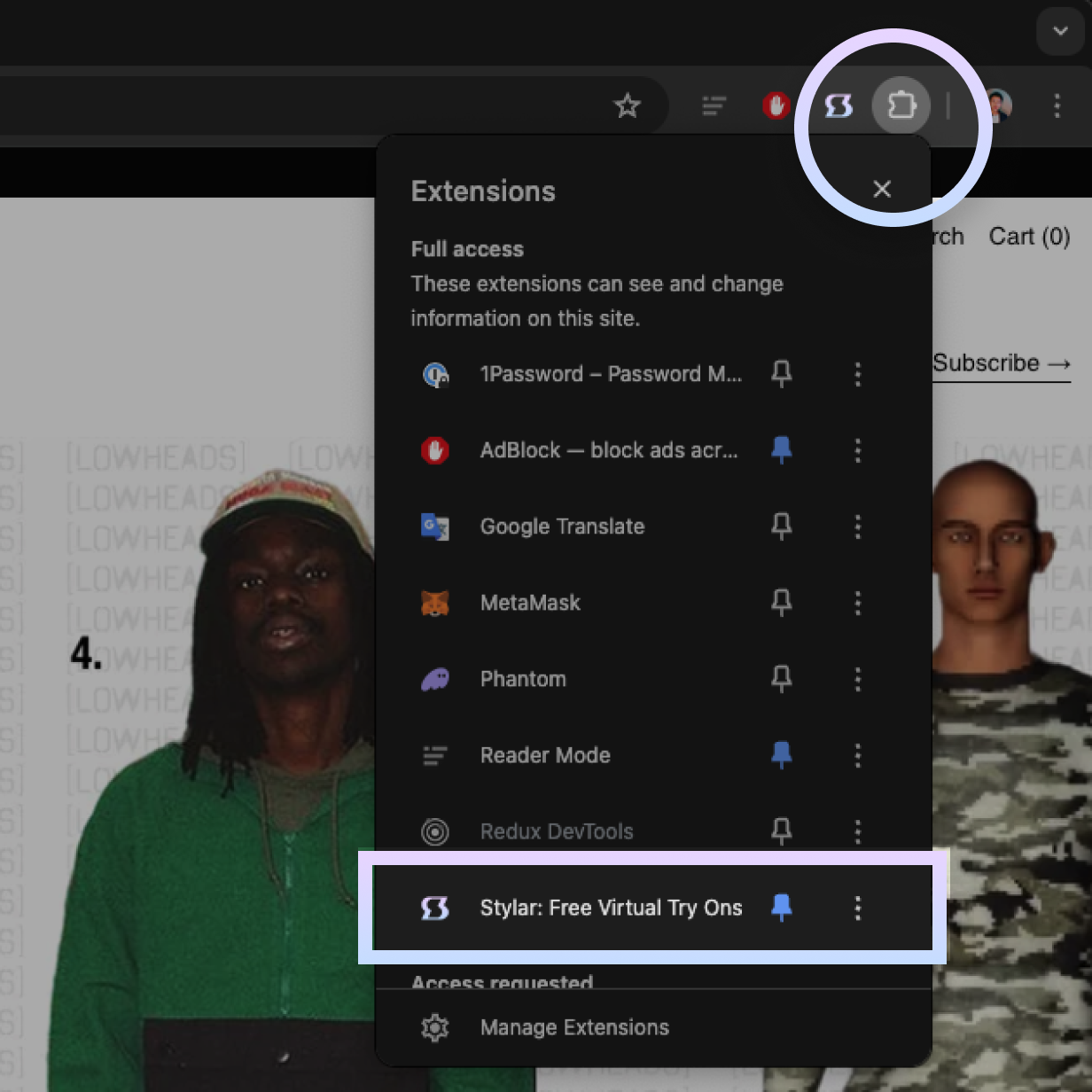Viewport: 1092px width, 1092px height.
Task: Unpin Stylar: Free Virtual Try Ons
Action: coord(781,908)
